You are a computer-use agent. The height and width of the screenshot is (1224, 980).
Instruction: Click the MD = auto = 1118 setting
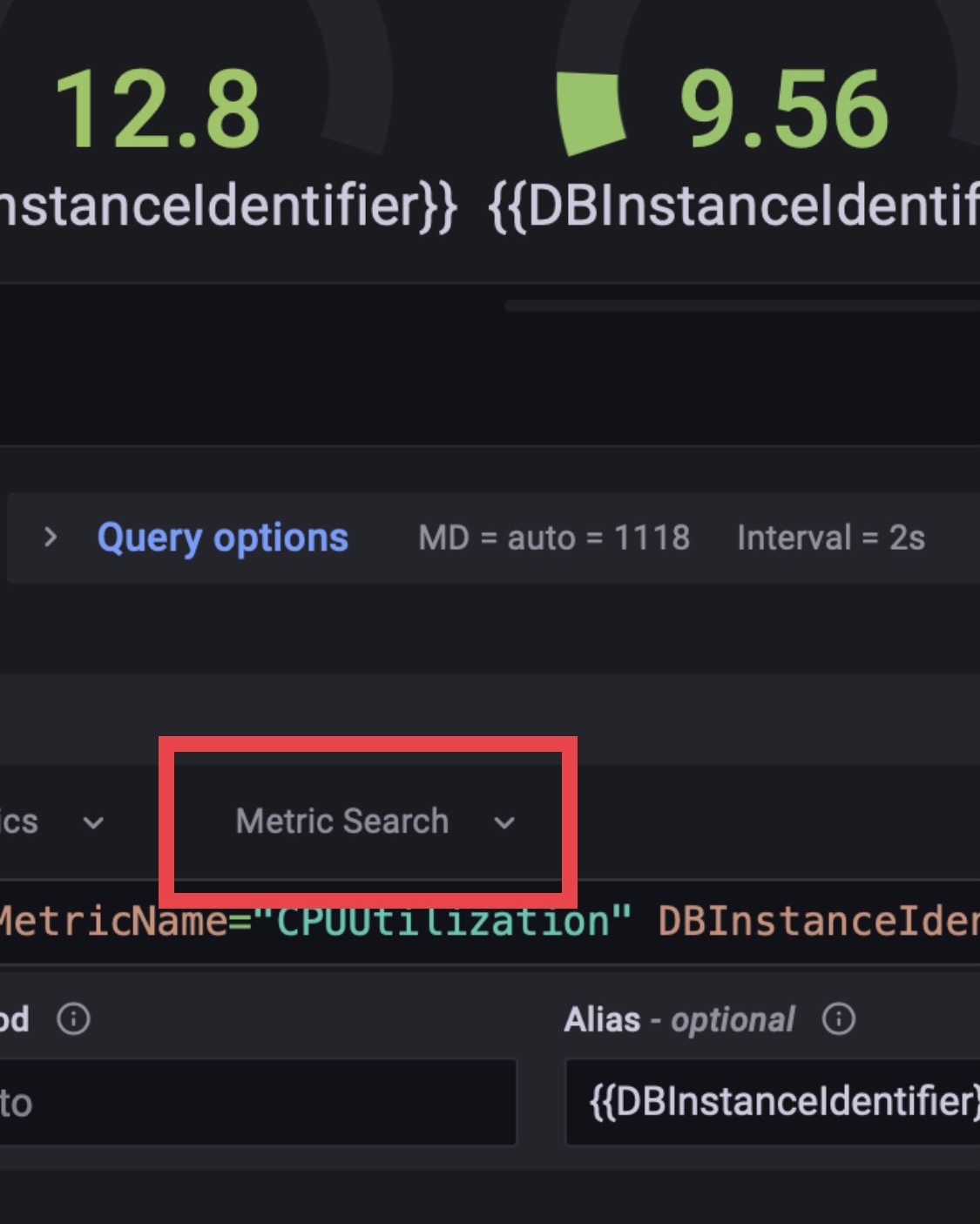[x=554, y=538]
